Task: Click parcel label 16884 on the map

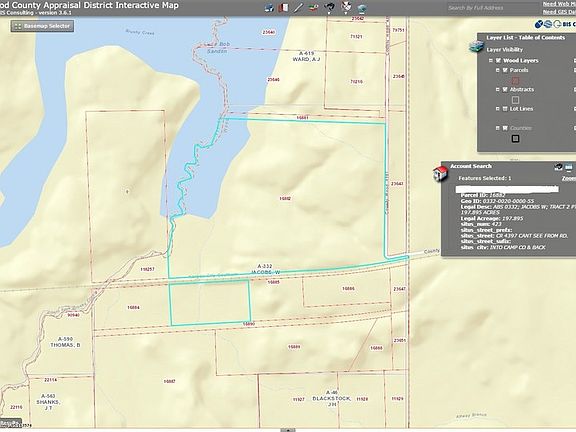Action: (x=133, y=307)
